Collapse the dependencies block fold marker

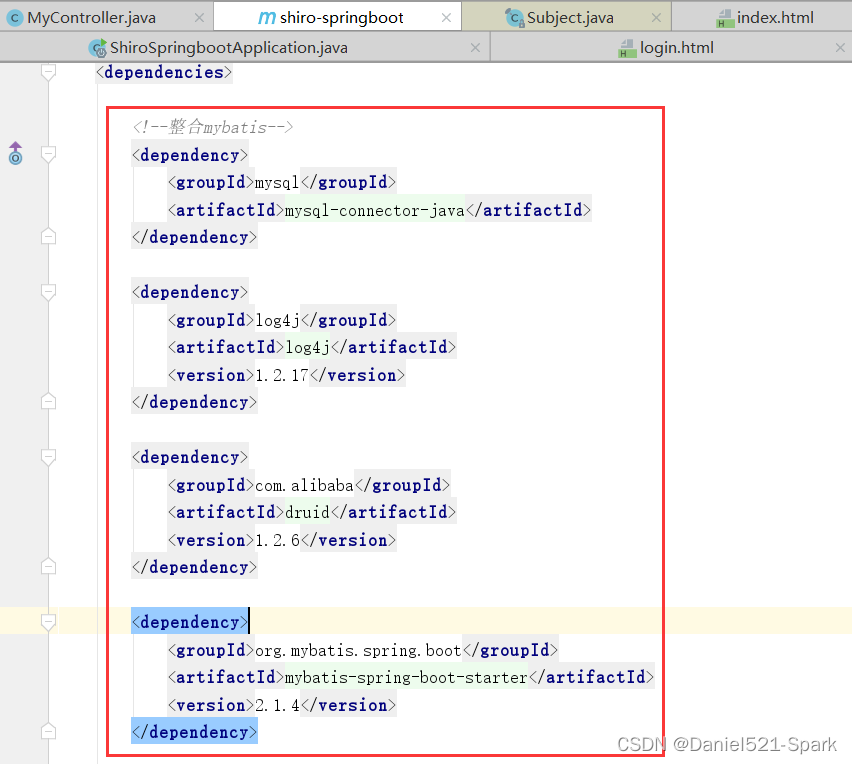[48, 72]
